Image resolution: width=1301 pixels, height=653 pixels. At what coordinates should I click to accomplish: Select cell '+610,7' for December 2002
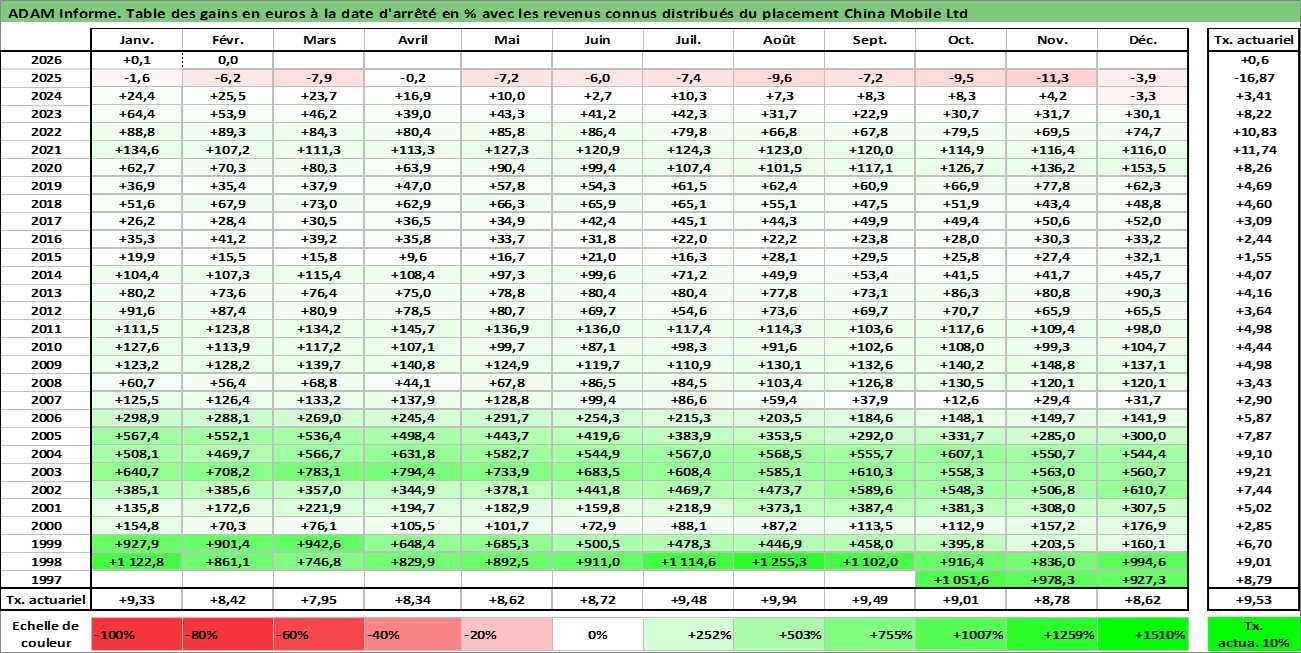pos(1143,489)
